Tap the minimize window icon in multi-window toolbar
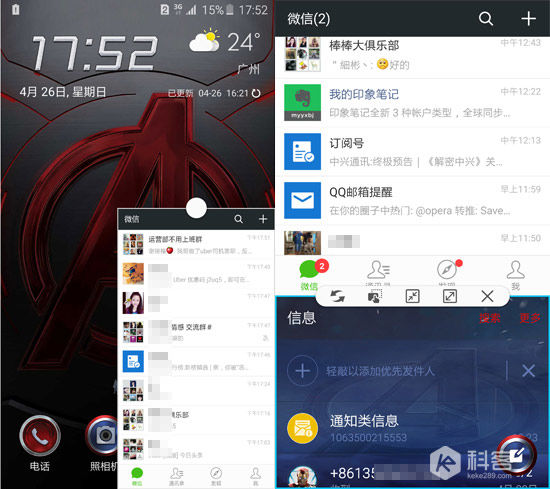This screenshot has width=550, height=489. (x=412, y=296)
